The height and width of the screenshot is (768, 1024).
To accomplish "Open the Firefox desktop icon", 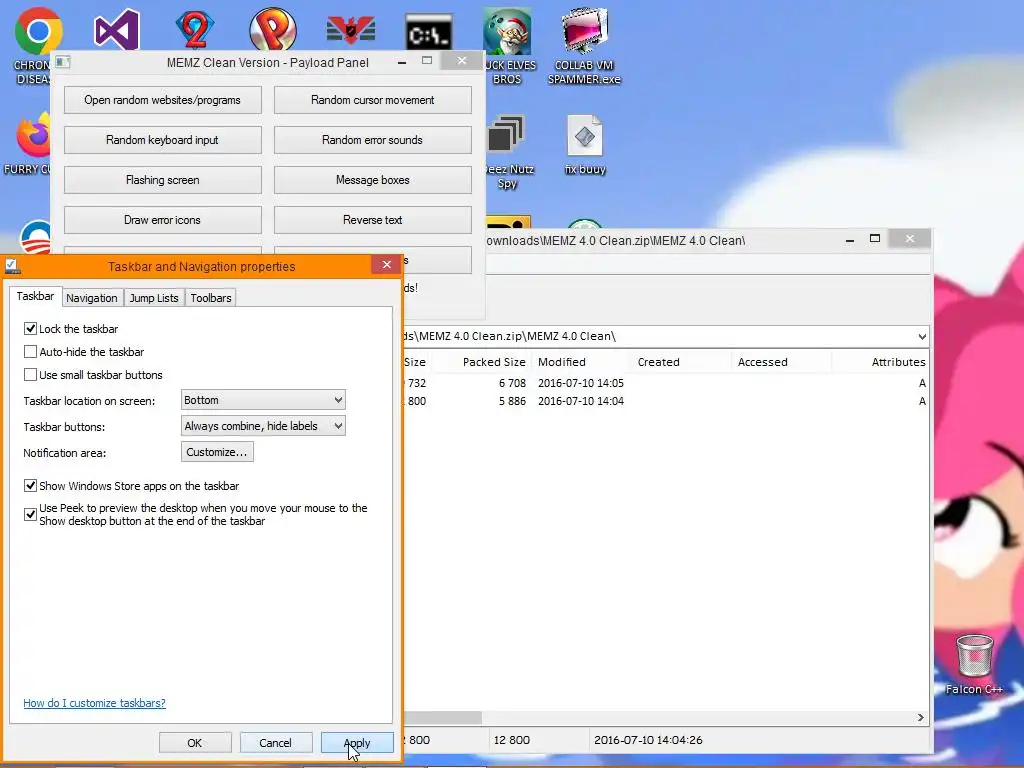I will tap(33, 136).
